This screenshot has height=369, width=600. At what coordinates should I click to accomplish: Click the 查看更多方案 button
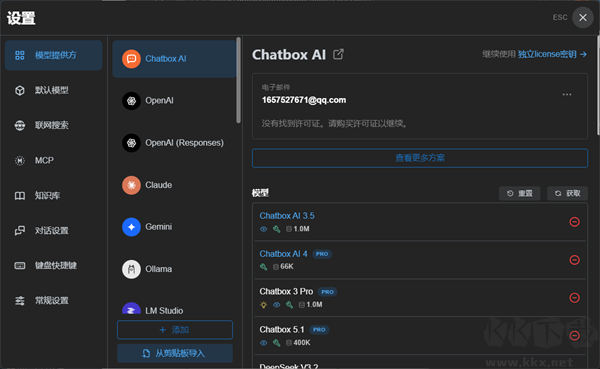tap(420, 158)
